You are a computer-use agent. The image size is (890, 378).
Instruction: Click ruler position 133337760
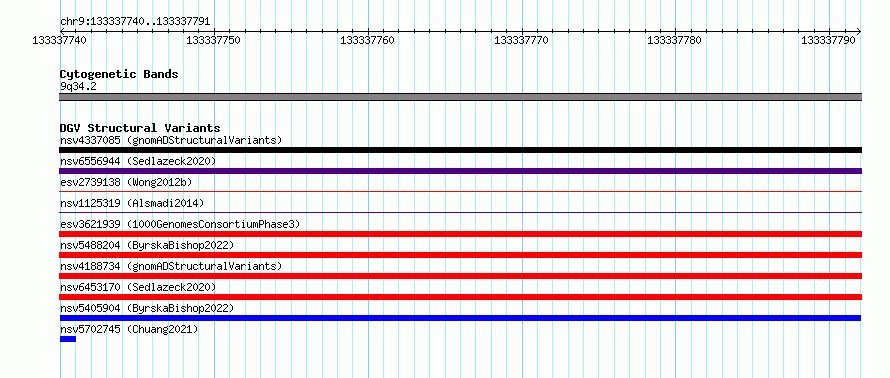click(x=367, y=40)
